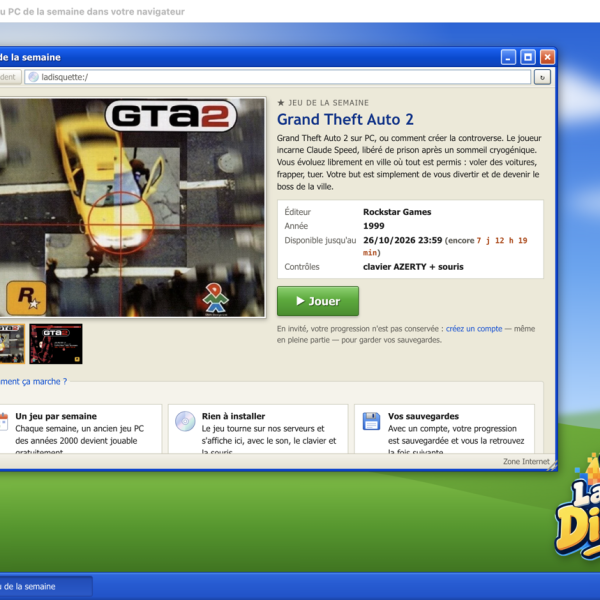Click the clavier AZERTY + souris value
This screenshot has height=600, width=600.
click(413, 267)
